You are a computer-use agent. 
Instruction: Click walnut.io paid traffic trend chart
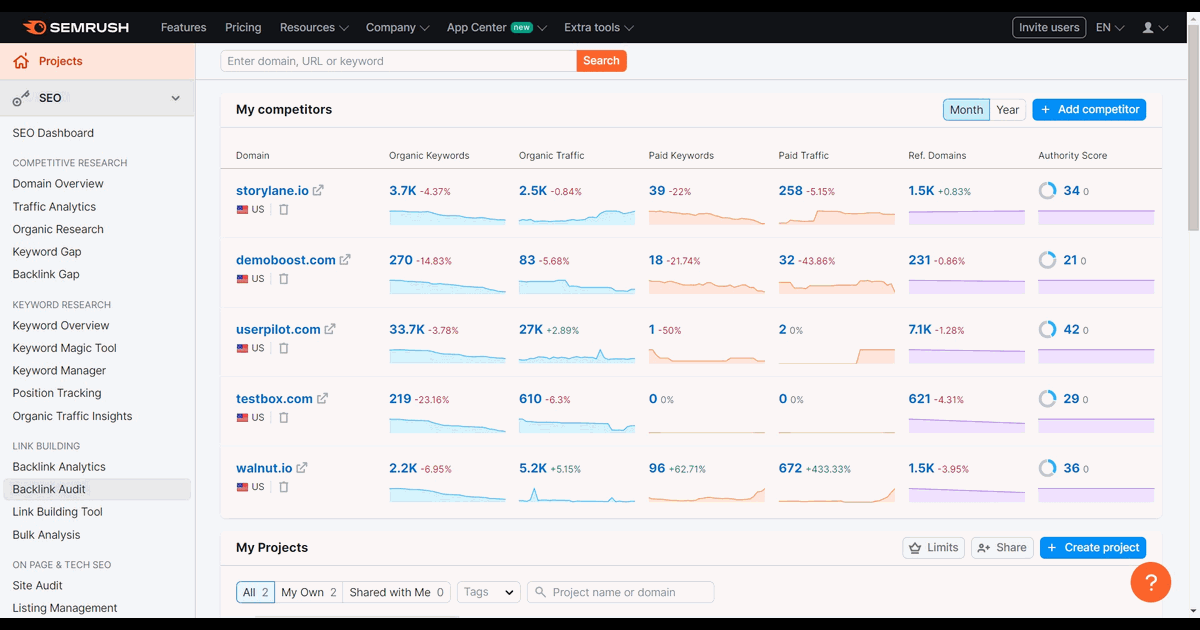837,494
